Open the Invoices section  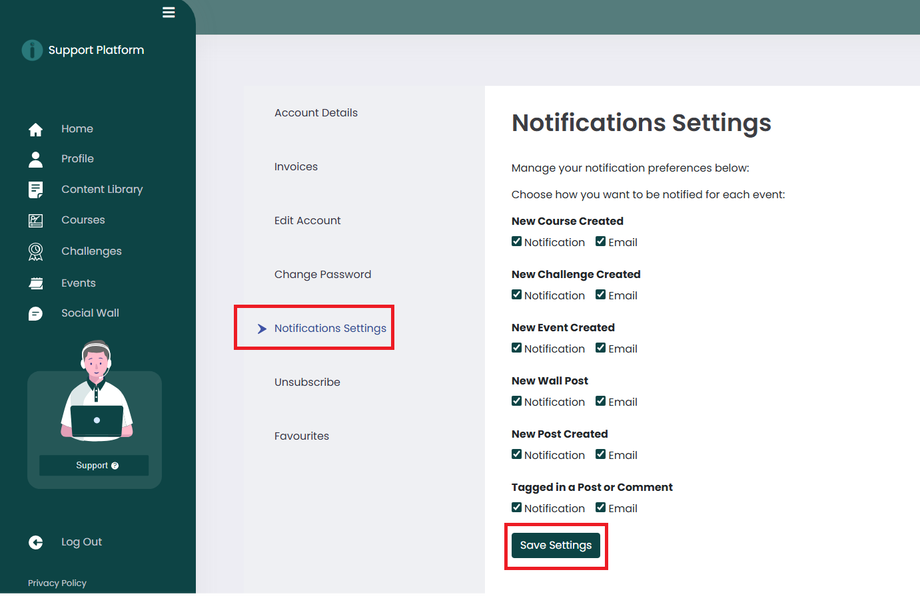(x=296, y=167)
